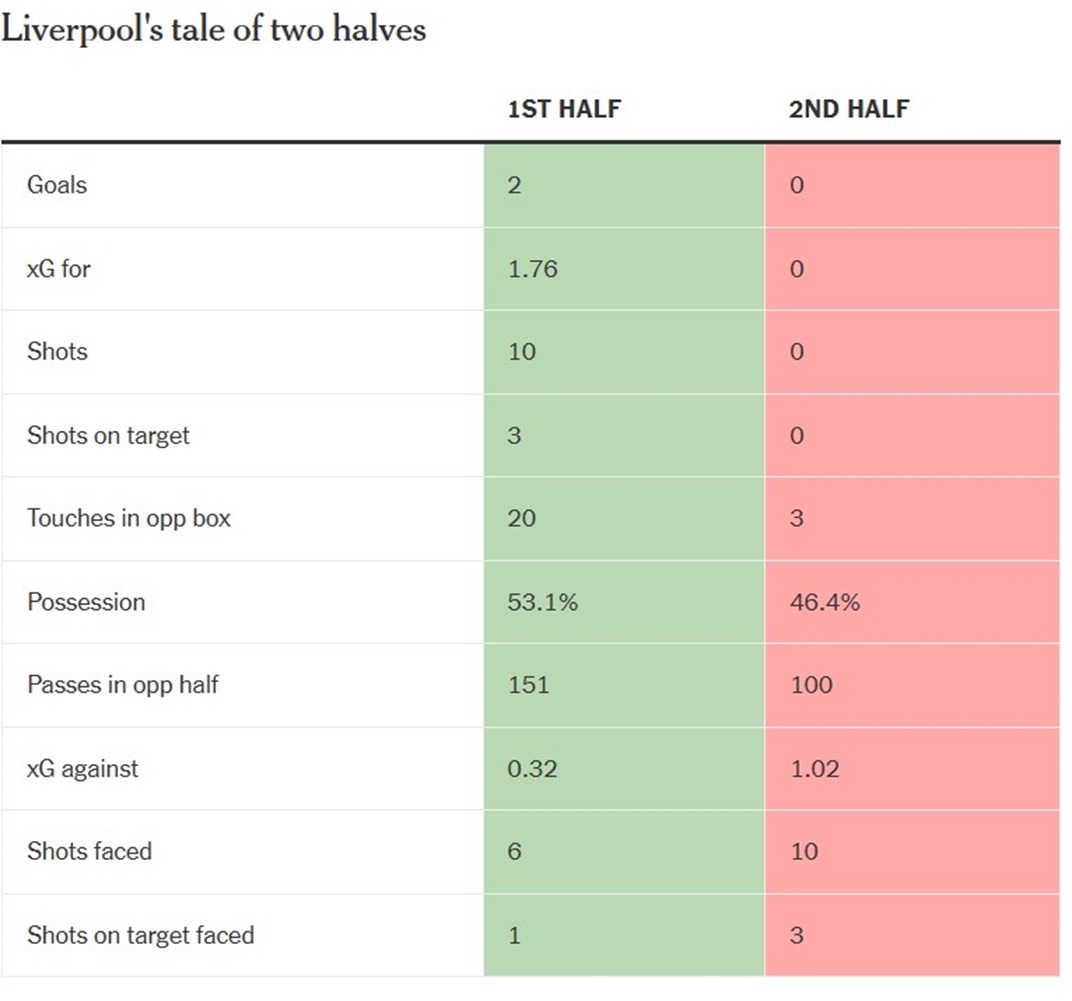Select the 0.32 xG against cell
The image size is (1072, 1001).
click(533, 769)
